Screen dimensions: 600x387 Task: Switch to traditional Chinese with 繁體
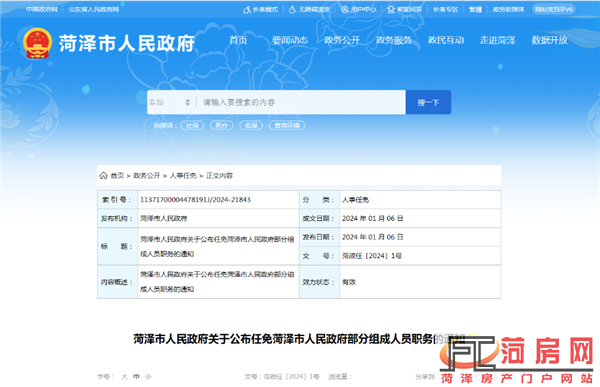[x=475, y=10]
